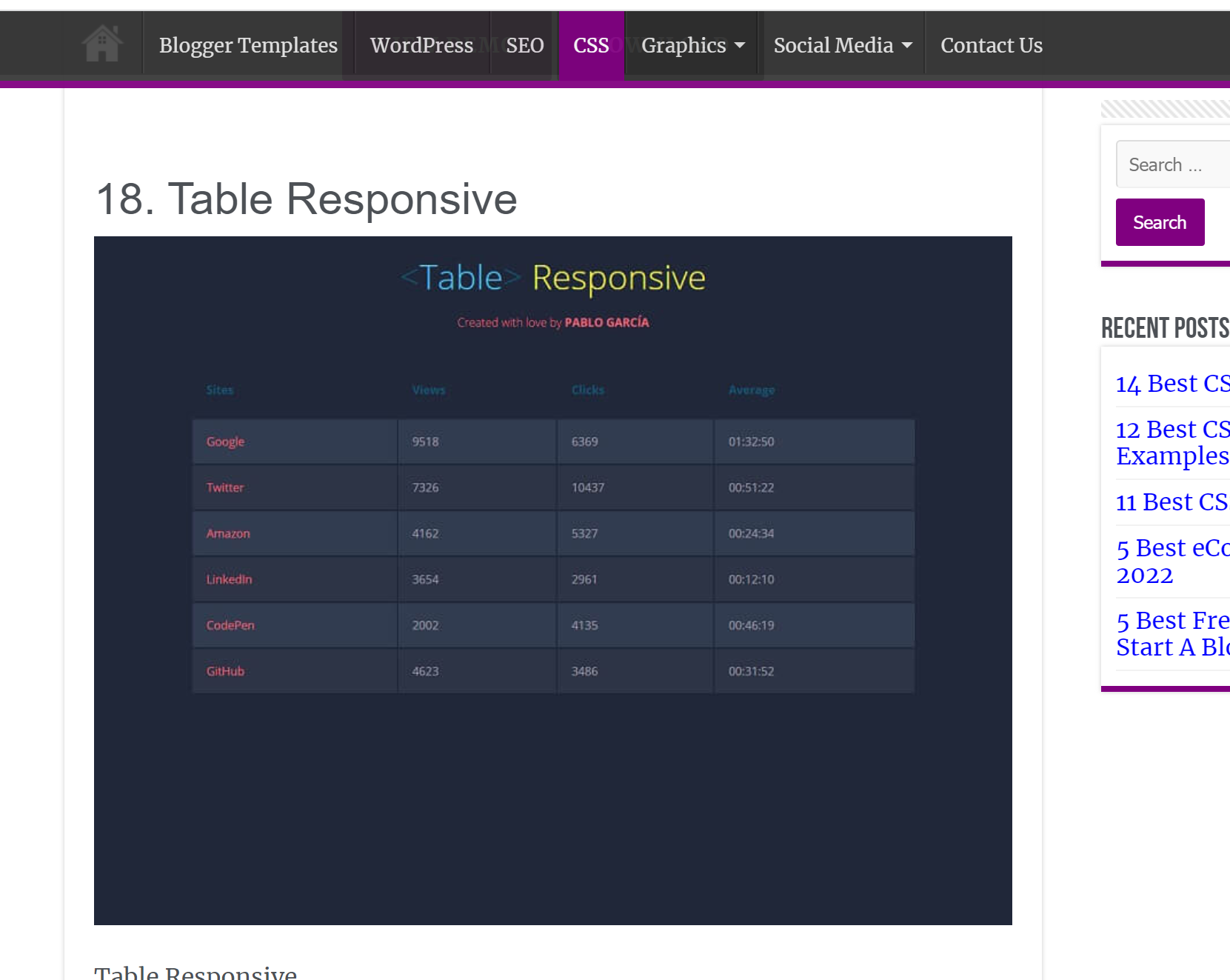This screenshot has height=980, width=1230.
Task: Open the SEO menu item
Action: point(524,45)
